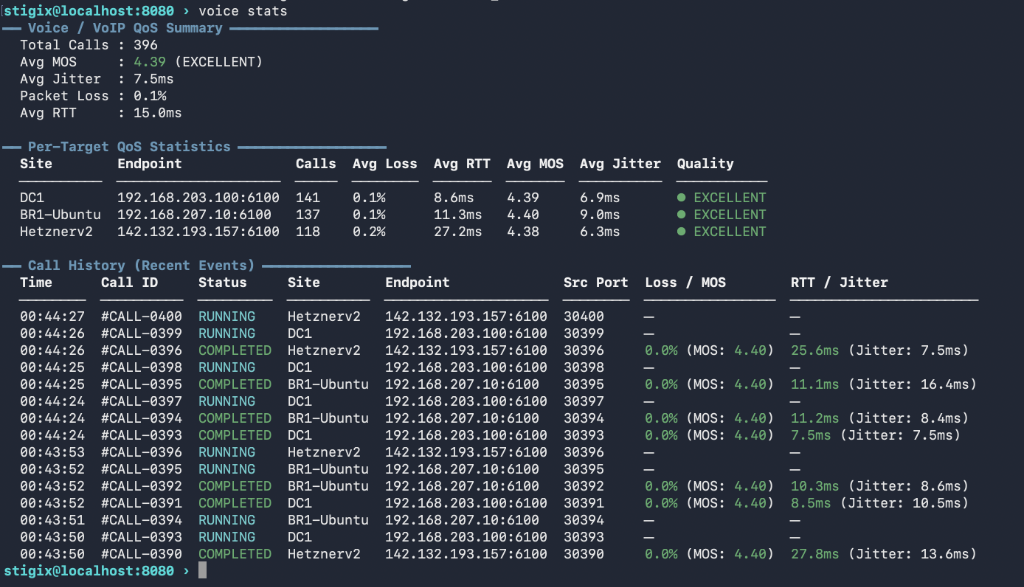1024x587 pixels.
Task: Click endpoint 192.168.207.10:6100 in QoS table
Action: 194,214
